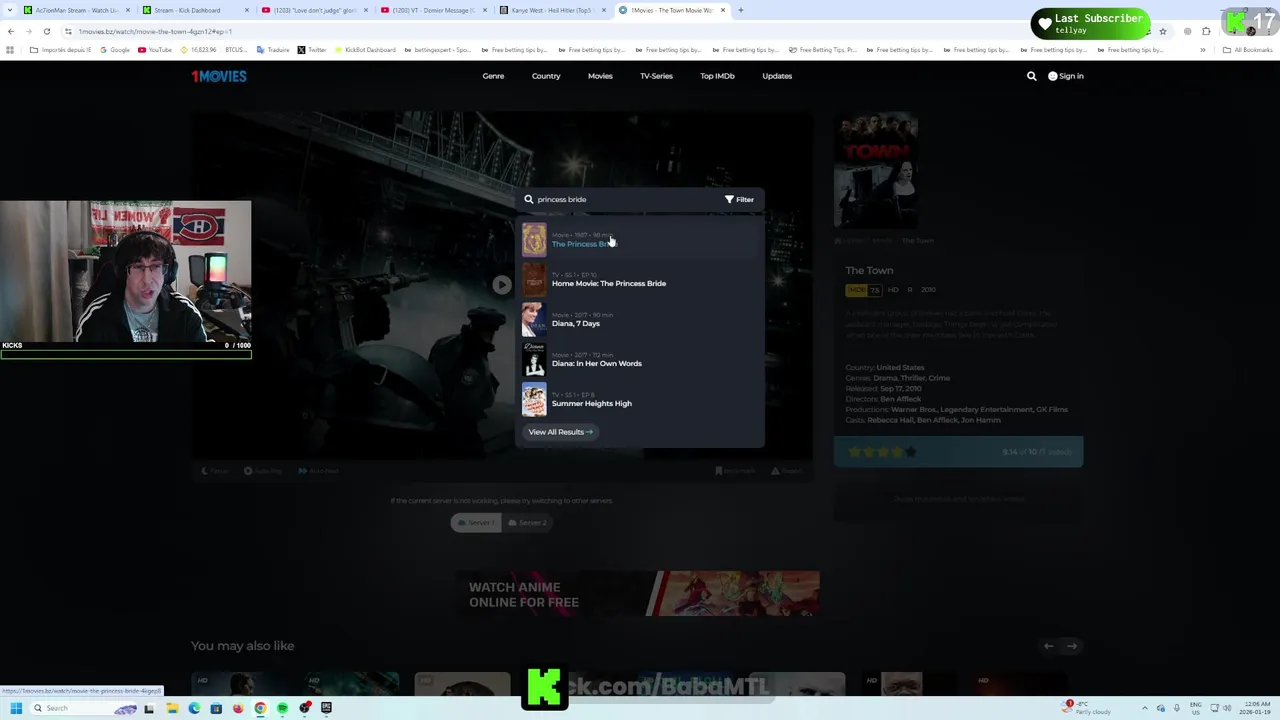This screenshot has height=720, width=1280.
Task: Toggle the Focus mode option under the player
Action: tap(215, 471)
